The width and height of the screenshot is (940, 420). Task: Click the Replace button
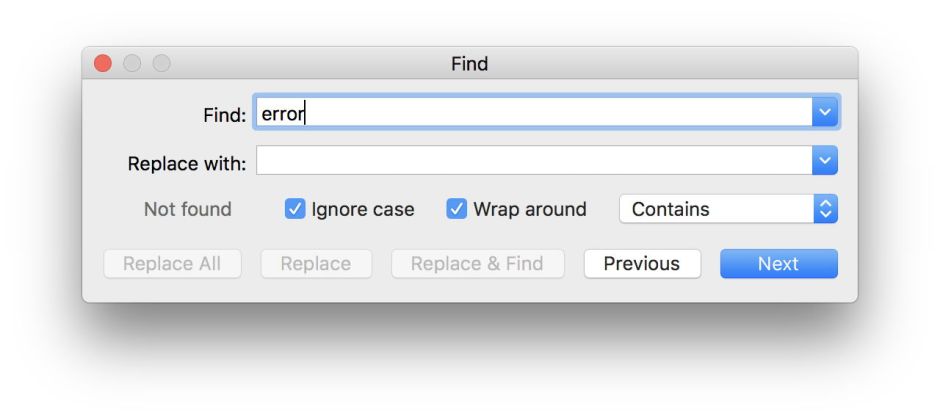[x=316, y=264]
